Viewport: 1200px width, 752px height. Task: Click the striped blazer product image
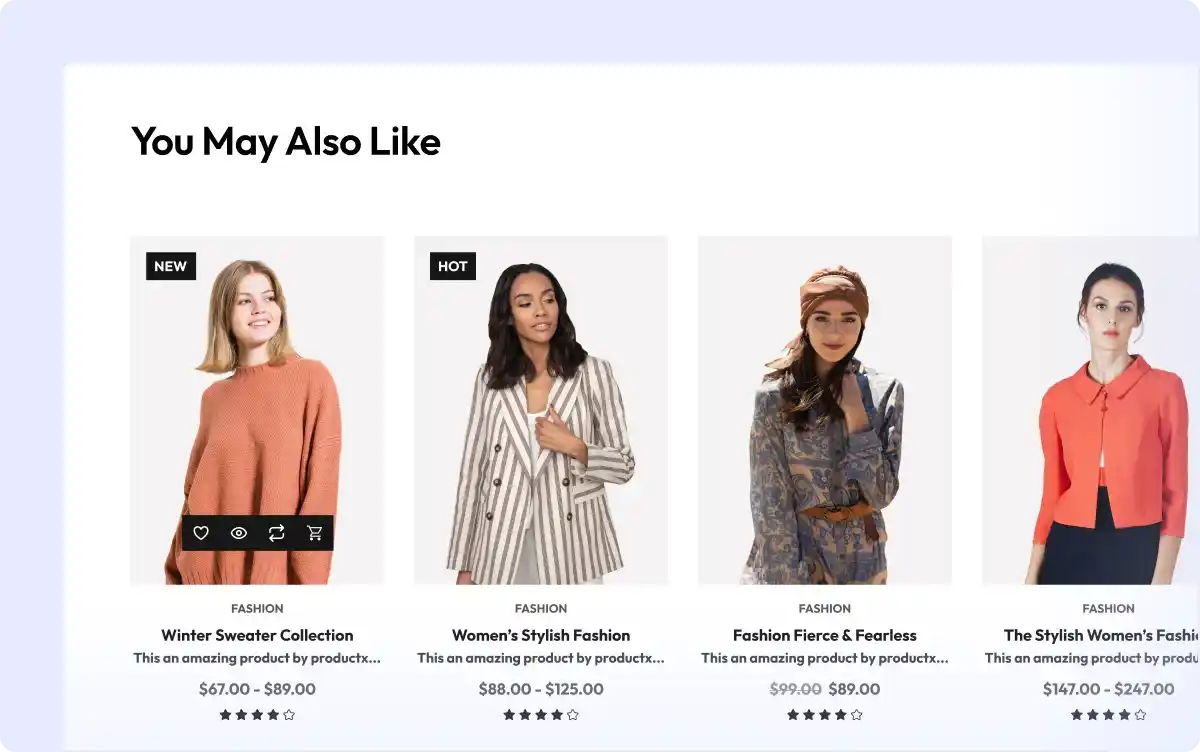tap(541, 420)
